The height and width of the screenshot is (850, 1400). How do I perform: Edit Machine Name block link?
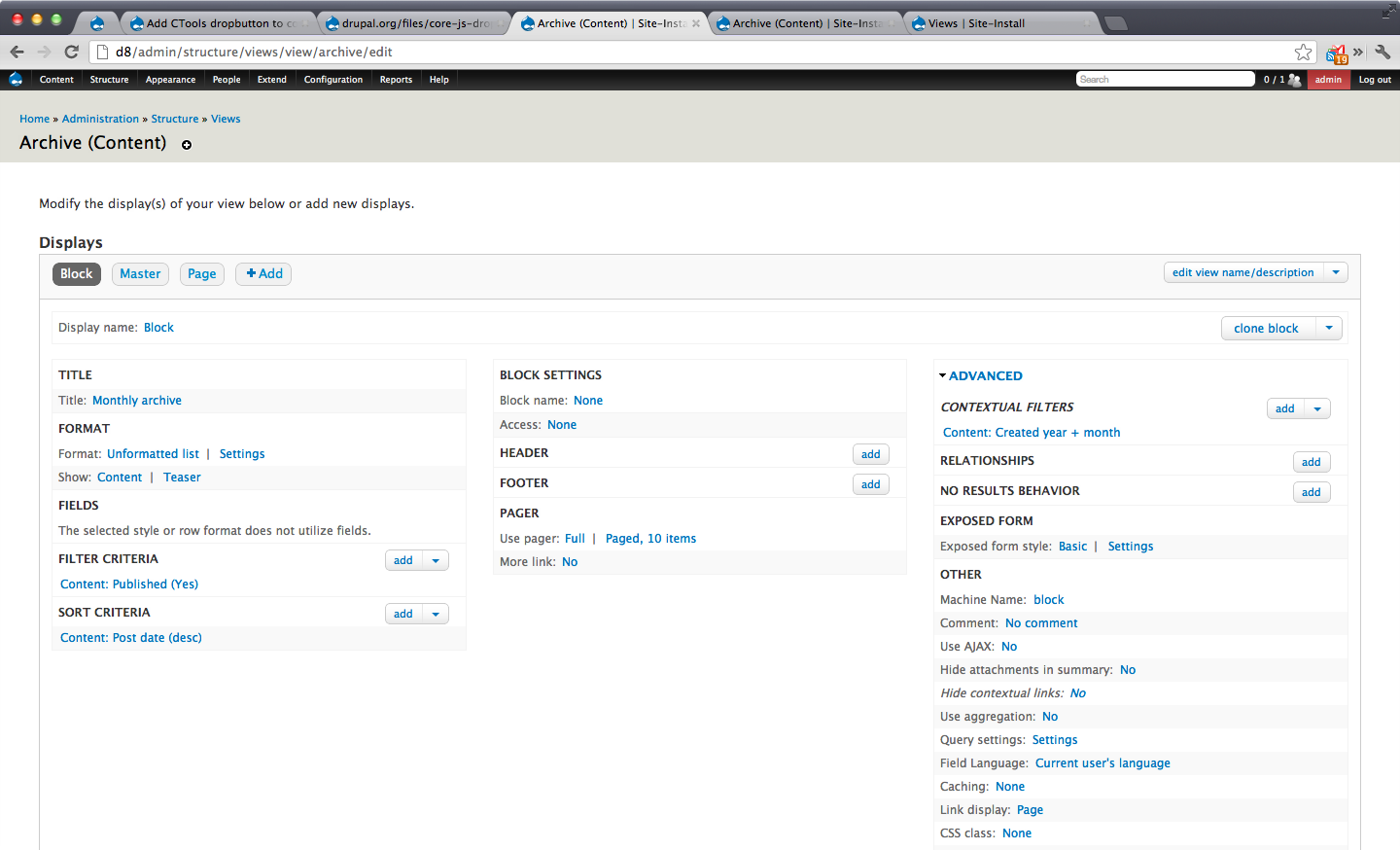[x=1048, y=600]
